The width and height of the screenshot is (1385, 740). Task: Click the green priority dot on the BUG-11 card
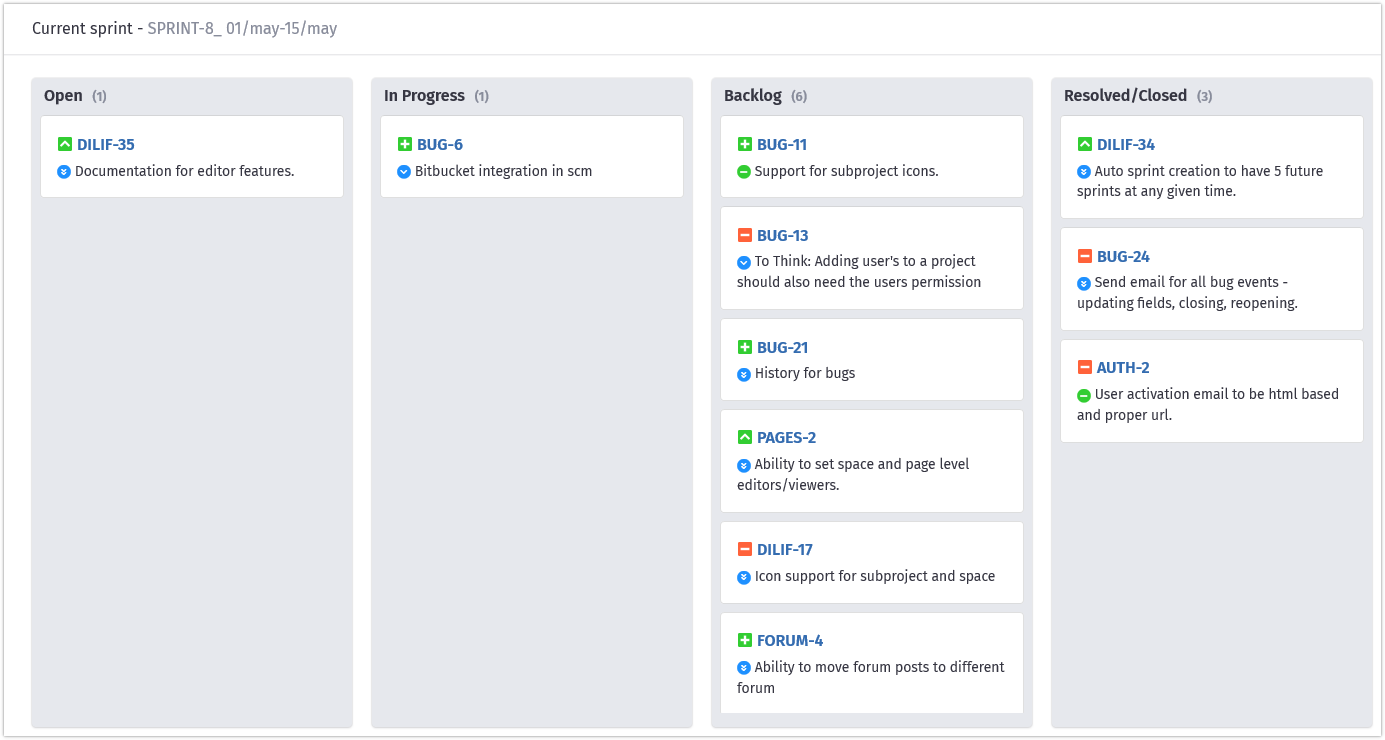pos(744,172)
